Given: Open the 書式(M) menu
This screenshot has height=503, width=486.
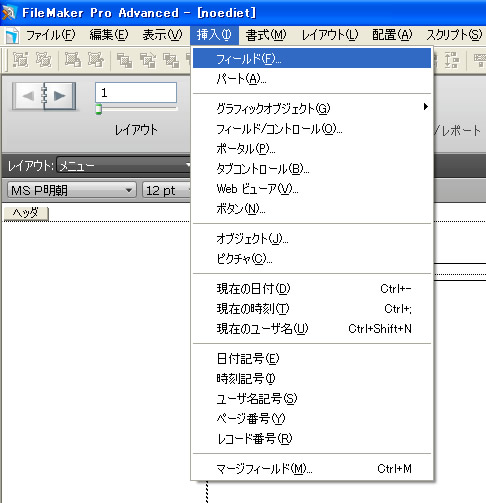Looking at the screenshot, I should [265, 35].
